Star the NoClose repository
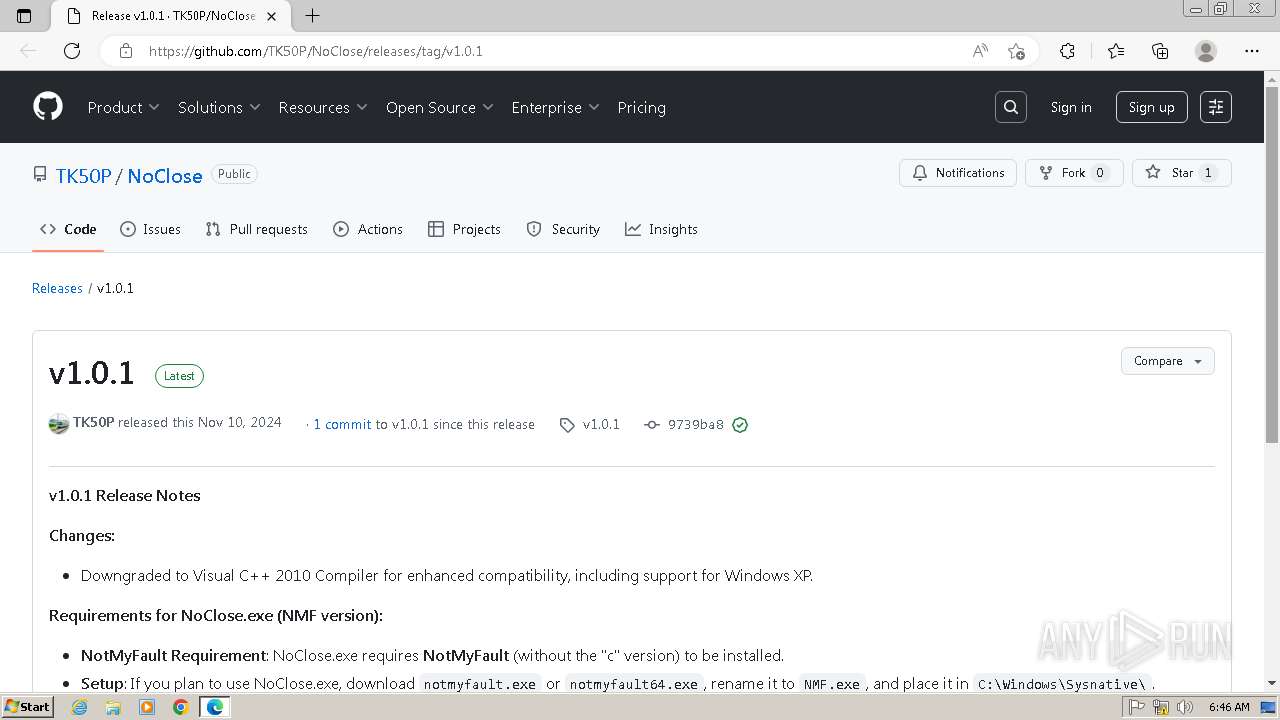 [1181, 173]
